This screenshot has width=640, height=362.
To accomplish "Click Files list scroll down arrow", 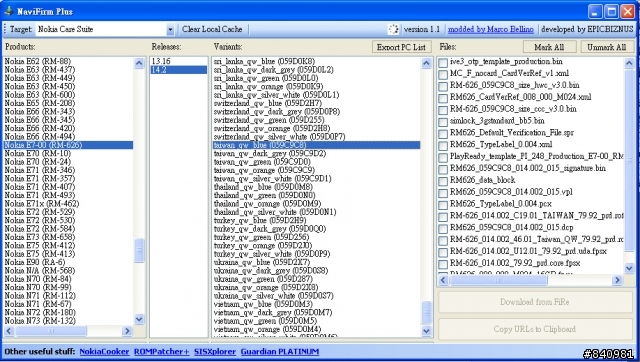I will (x=629, y=268).
